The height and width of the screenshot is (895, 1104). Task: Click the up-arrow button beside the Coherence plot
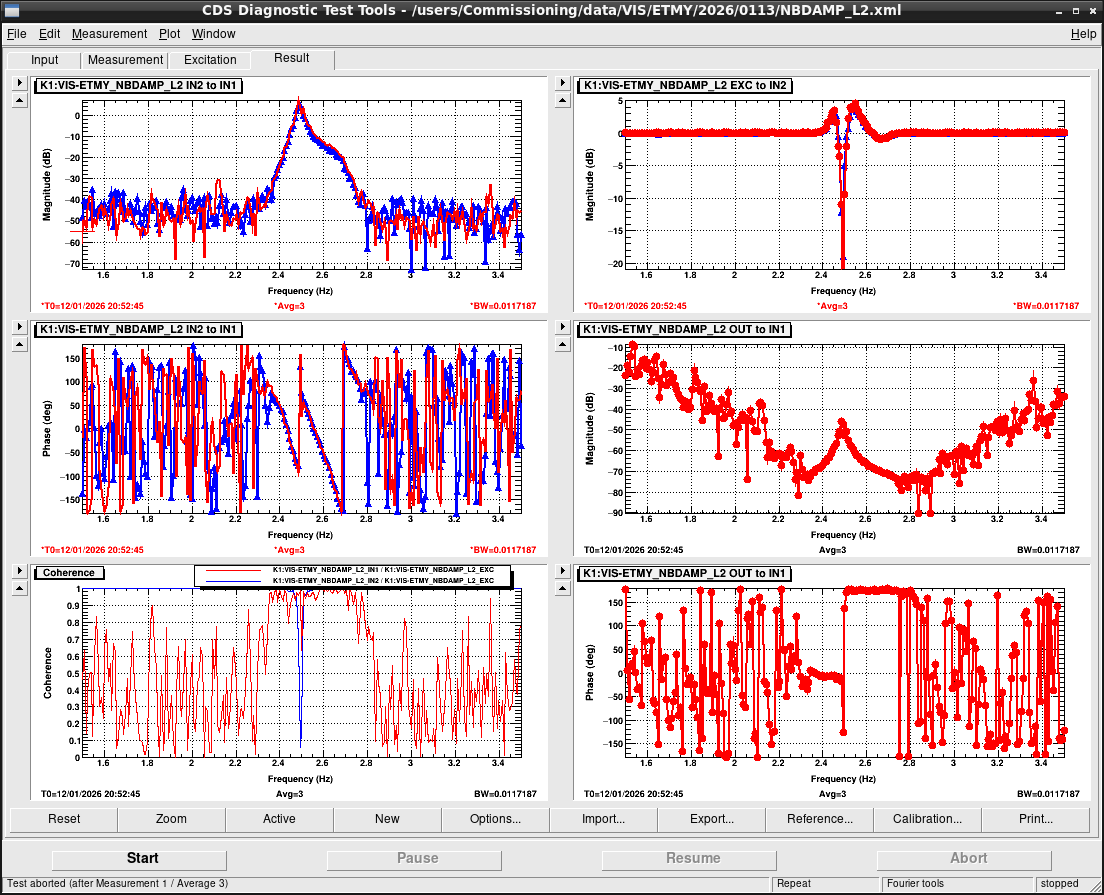click(19, 587)
